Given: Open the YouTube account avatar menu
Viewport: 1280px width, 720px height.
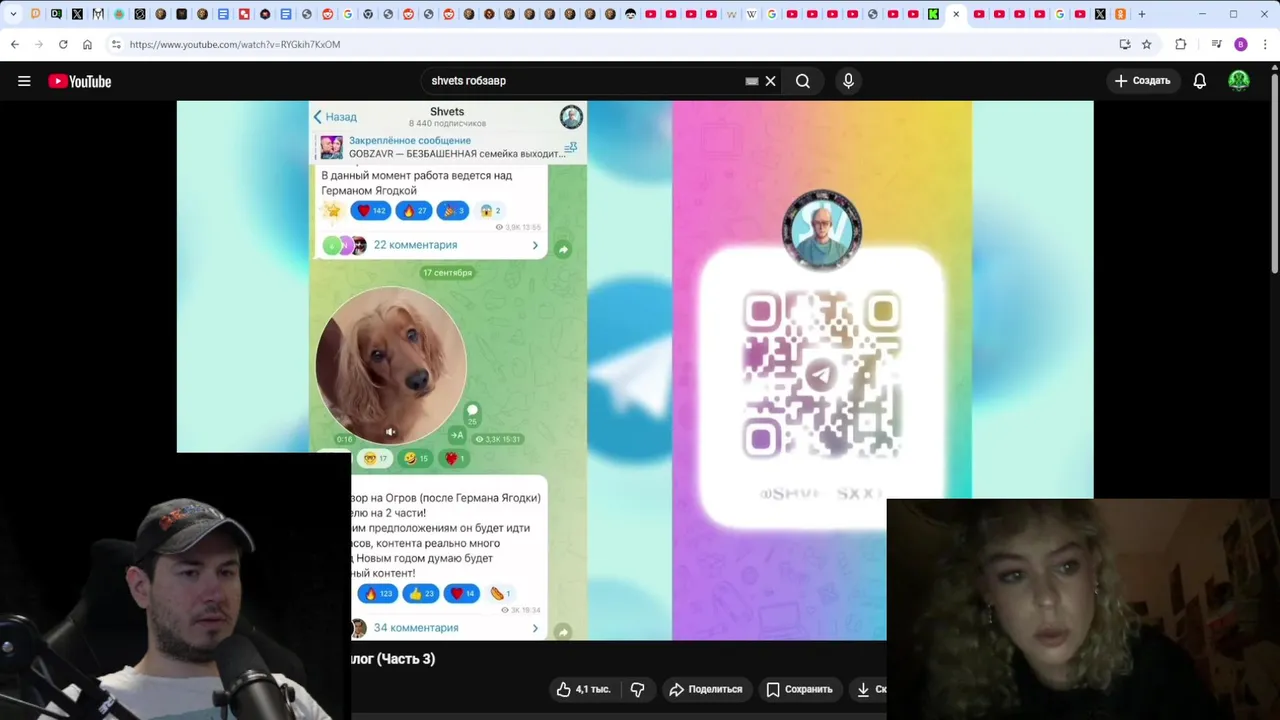Looking at the screenshot, I should (x=1239, y=81).
